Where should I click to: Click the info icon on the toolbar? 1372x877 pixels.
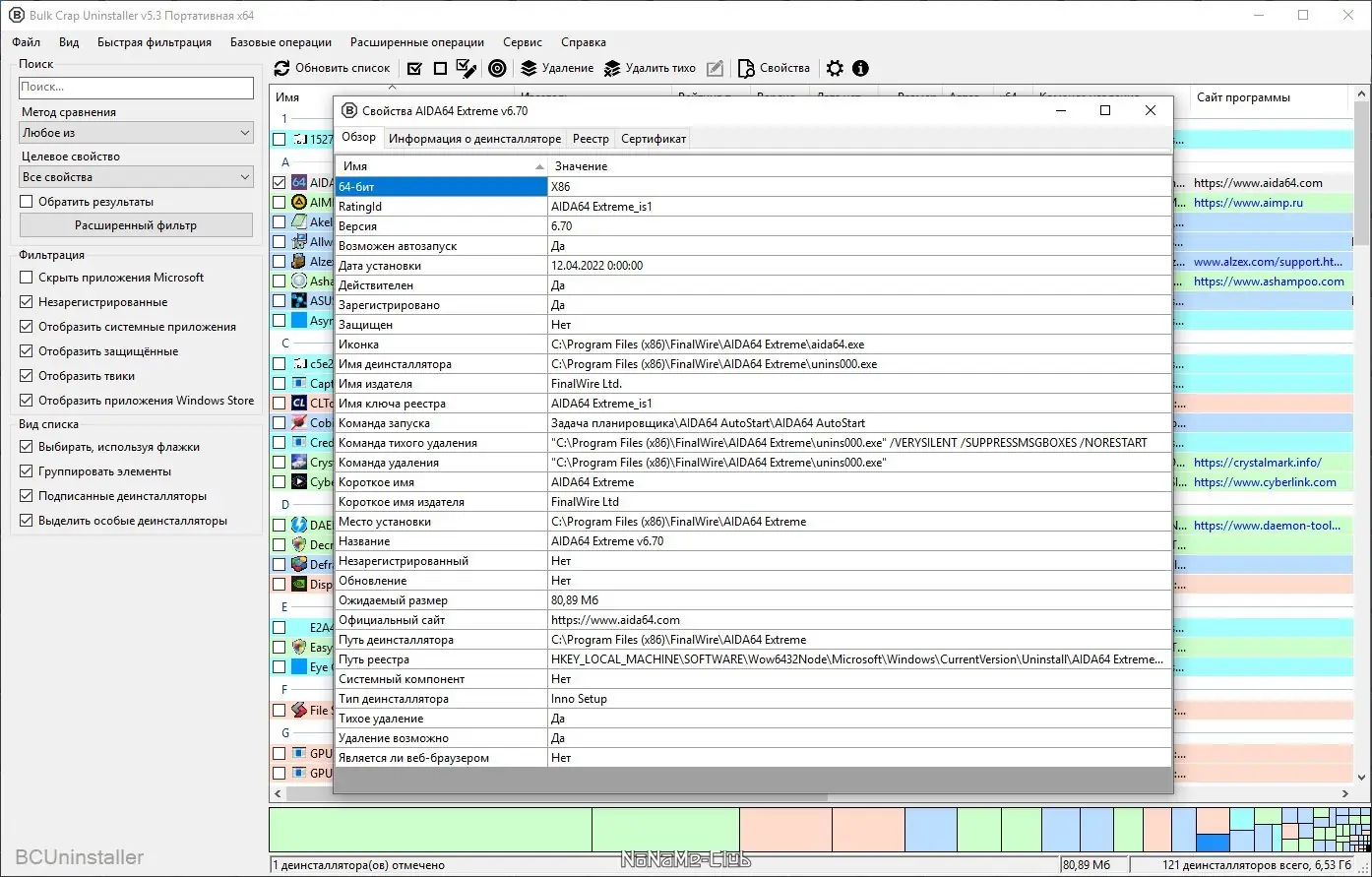click(860, 68)
